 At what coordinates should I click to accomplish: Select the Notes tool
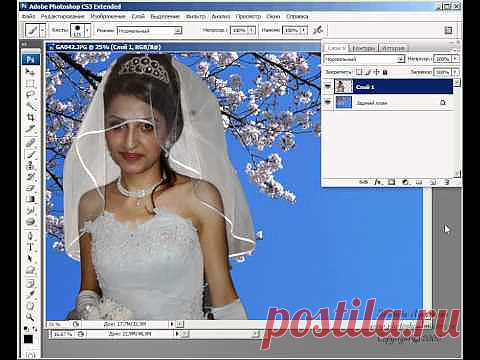[30, 284]
